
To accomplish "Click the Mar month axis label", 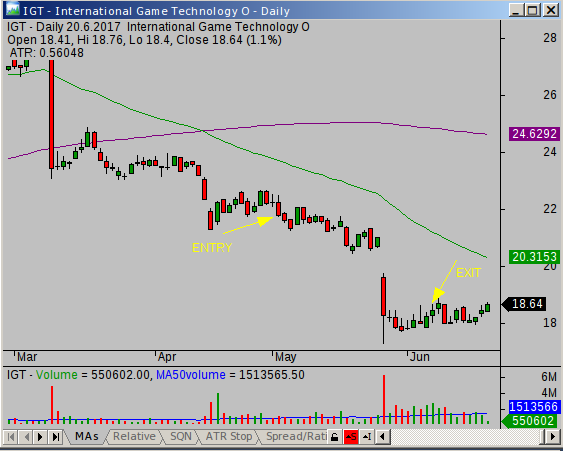I will pyautogui.click(x=27, y=357).
